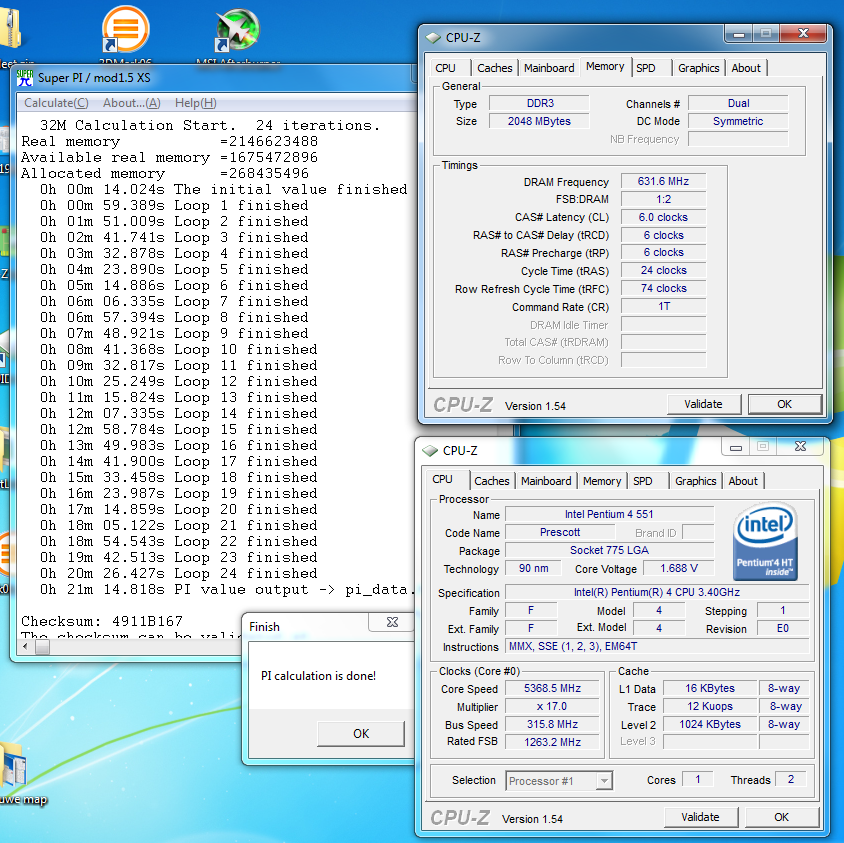
Task: Switch to CPU tab in top CPU-Z
Action: pos(445,68)
